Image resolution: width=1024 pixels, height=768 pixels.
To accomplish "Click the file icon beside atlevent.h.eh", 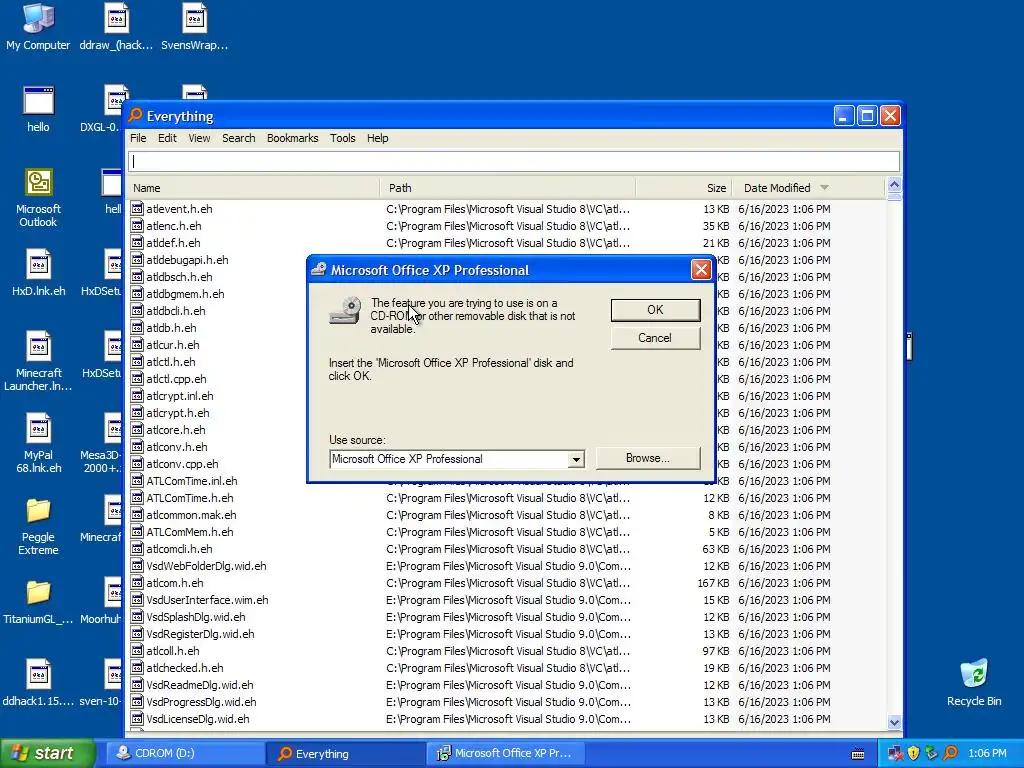I will 136,208.
